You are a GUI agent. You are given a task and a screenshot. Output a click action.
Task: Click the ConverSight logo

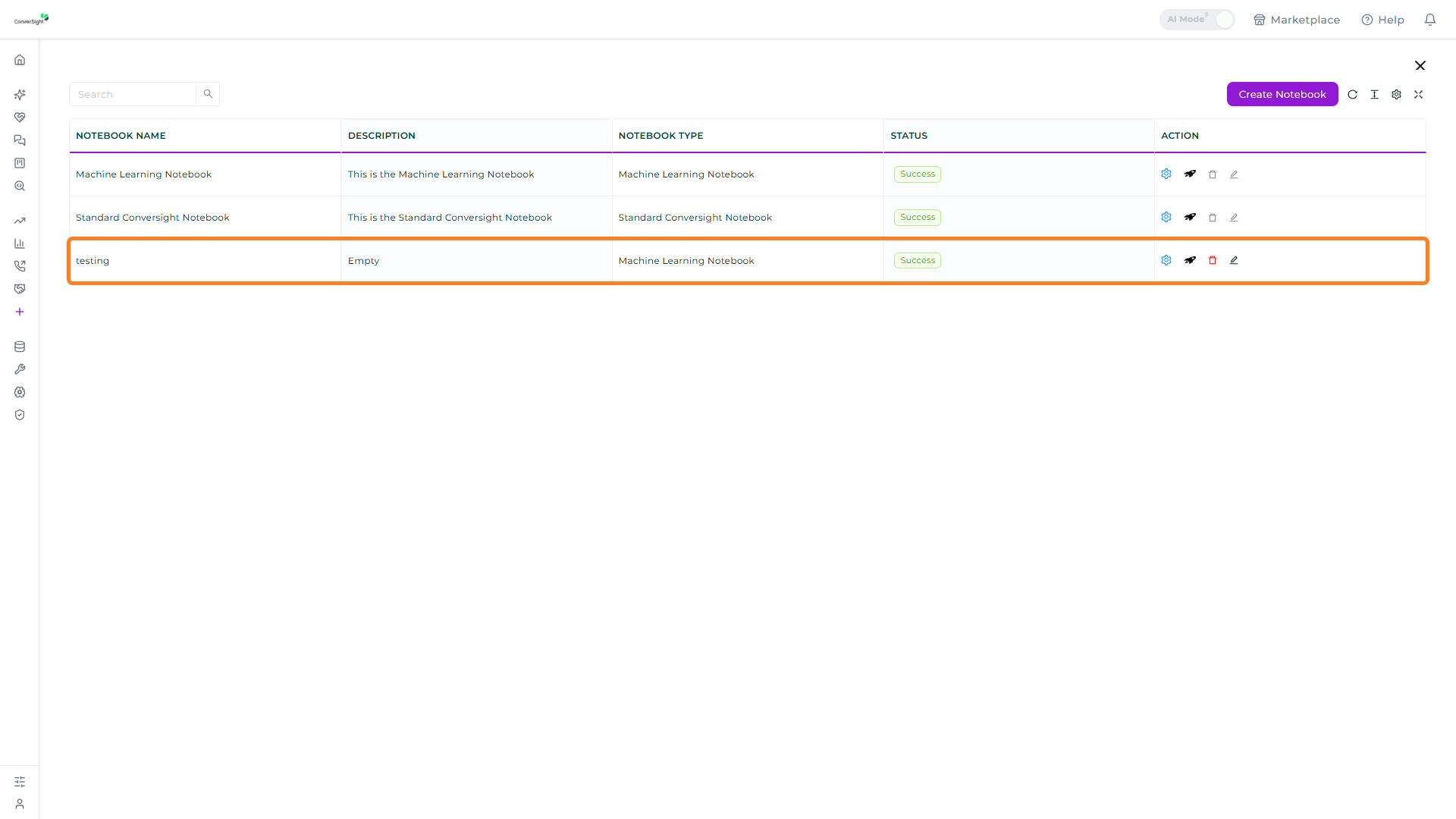[x=31, y=19]
